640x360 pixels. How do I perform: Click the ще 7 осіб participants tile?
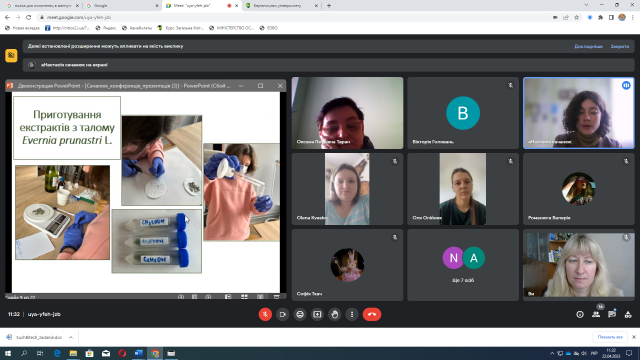click(x=463, y=265)
